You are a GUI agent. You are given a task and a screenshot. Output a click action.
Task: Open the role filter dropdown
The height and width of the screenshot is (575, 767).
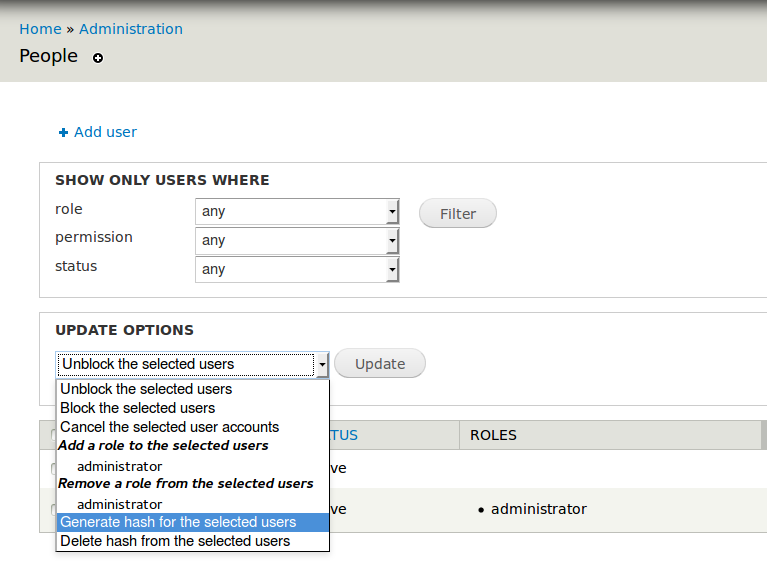tap(297, 211)
